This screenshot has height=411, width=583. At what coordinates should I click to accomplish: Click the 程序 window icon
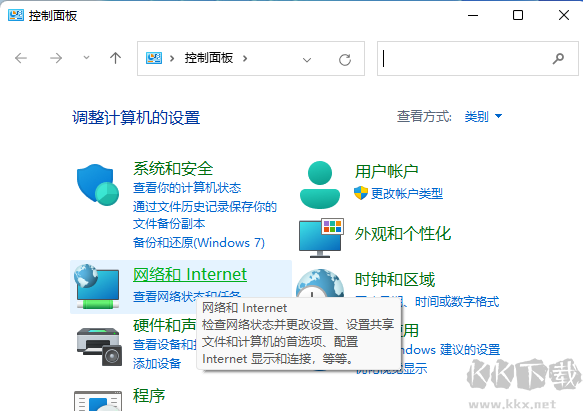click(x=98, y=401)
